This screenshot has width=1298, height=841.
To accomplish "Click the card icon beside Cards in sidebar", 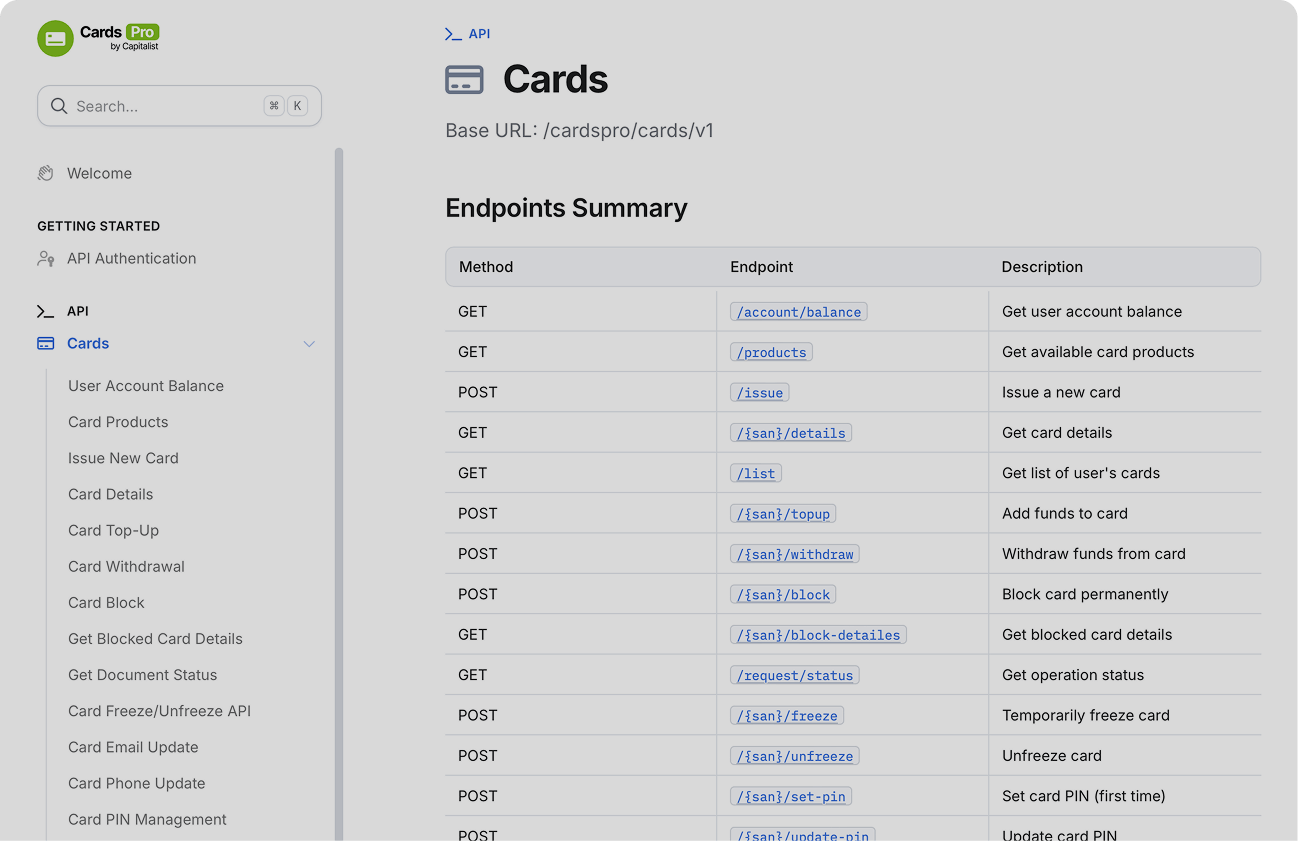I will [x=46, y=343].
